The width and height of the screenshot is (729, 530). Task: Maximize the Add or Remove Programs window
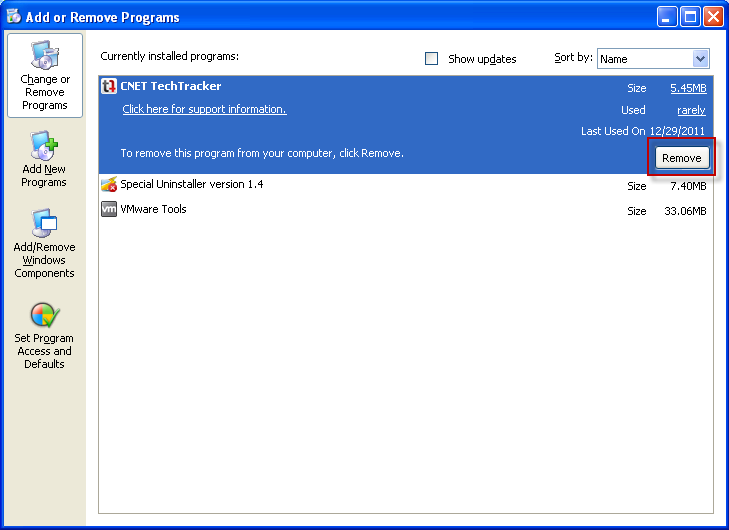point(690,17)
